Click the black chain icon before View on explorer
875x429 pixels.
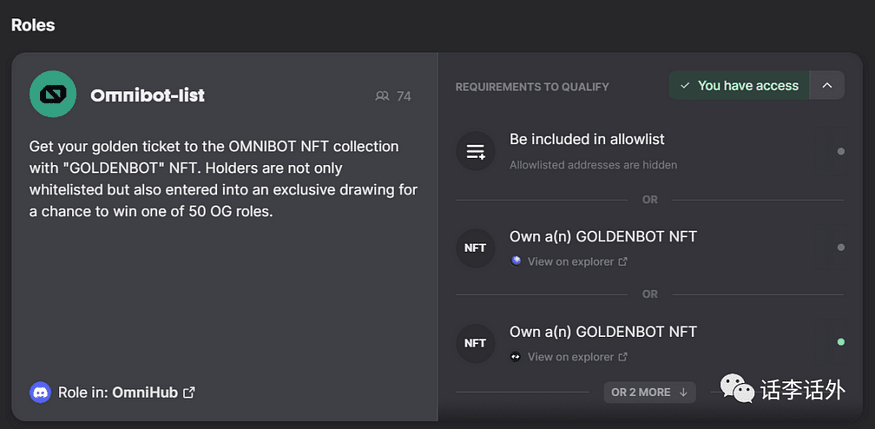(x=516, y=356)
